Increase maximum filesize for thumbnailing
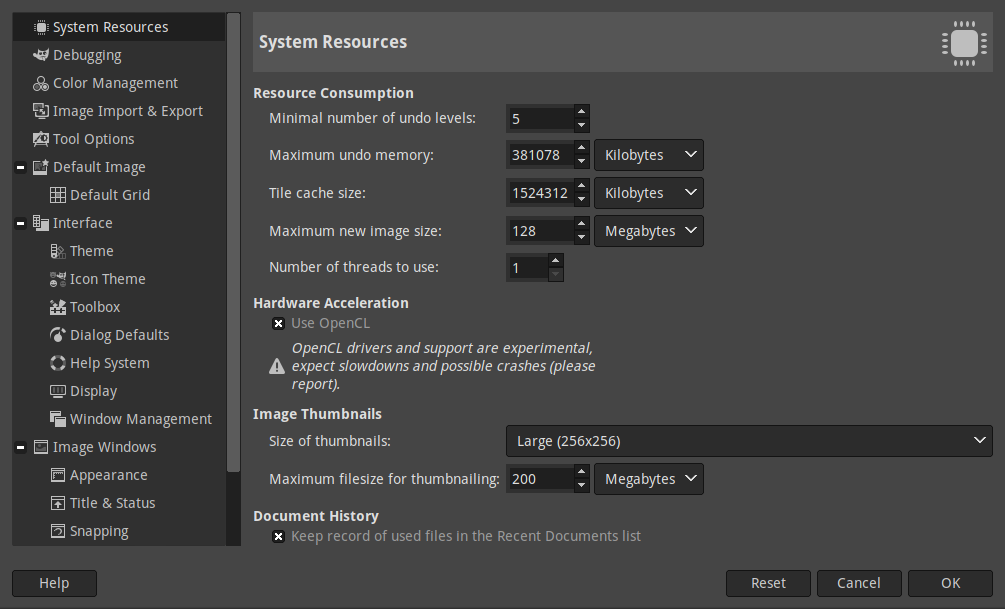Image resolution: width=1005 pixels, height=609 pixels. pos(581,472)
